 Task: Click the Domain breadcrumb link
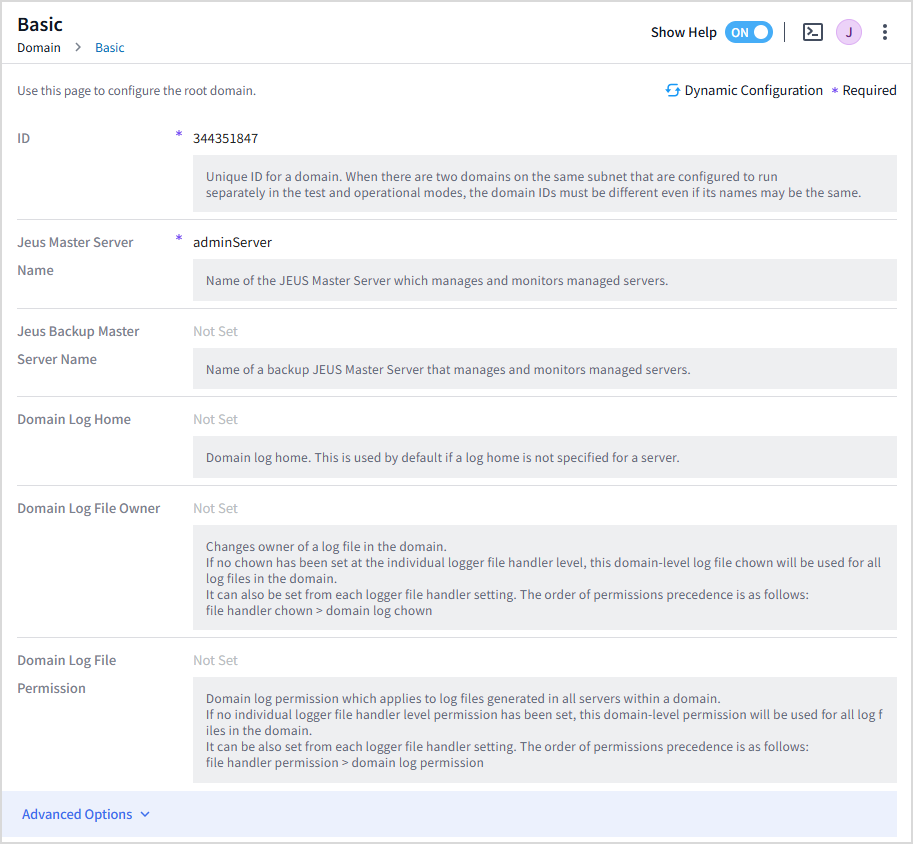tap(38, 48)
